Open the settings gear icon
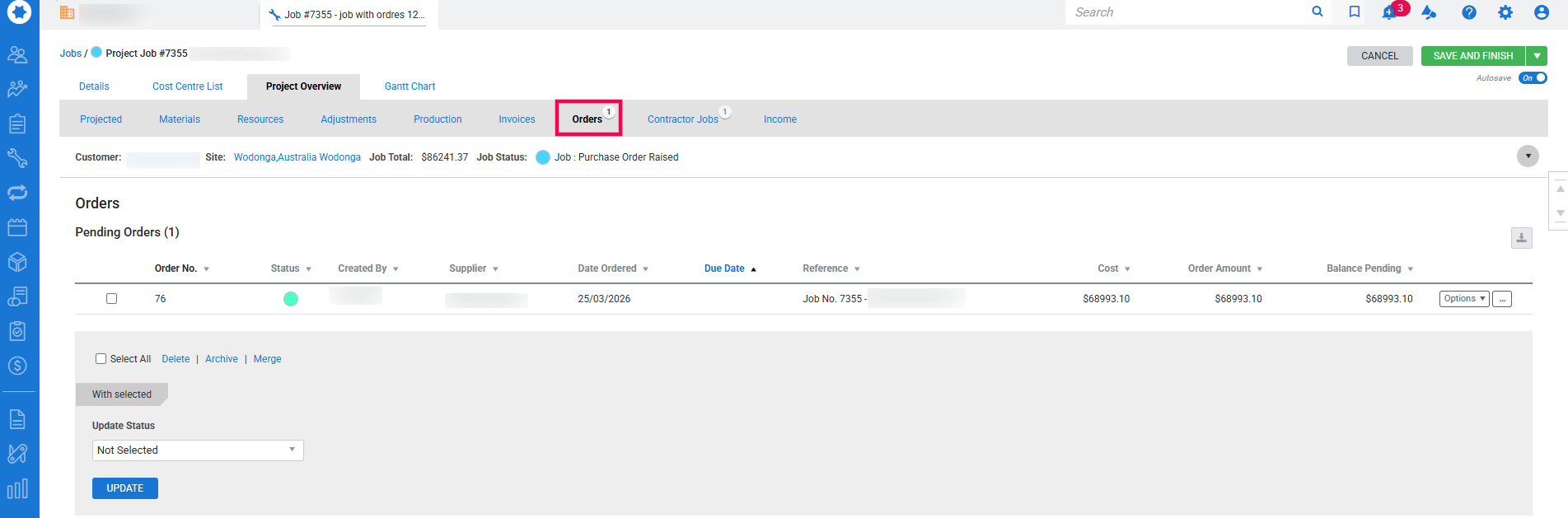This screenshot has width=1568, height=518. pyautogui.click(x=1505, y=12)
